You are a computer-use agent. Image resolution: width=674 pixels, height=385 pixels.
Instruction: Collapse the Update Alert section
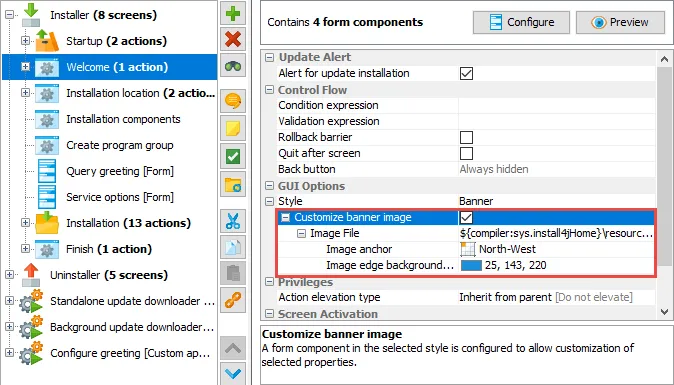click(x=270, y=57)
